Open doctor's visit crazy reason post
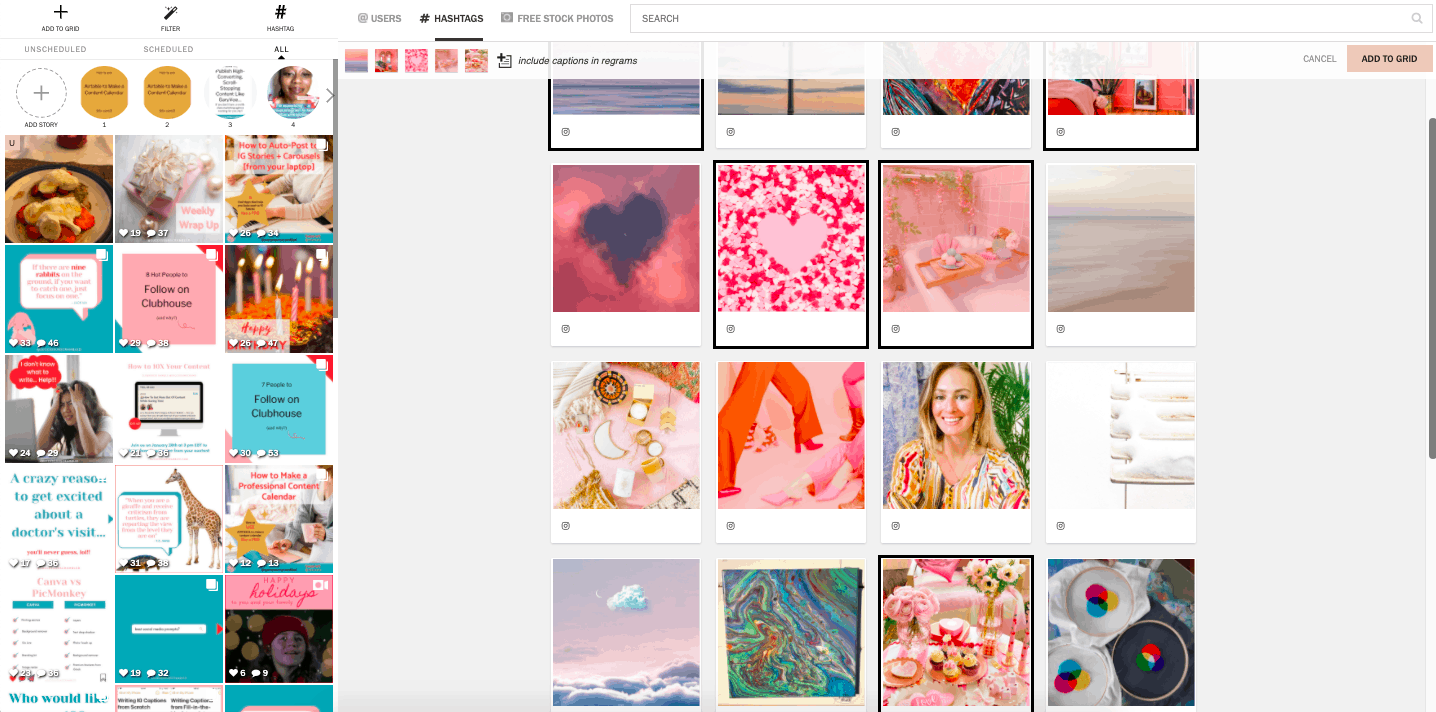Image resolution: width=1436 pixels, height=712 pixels. coord(59,519)
